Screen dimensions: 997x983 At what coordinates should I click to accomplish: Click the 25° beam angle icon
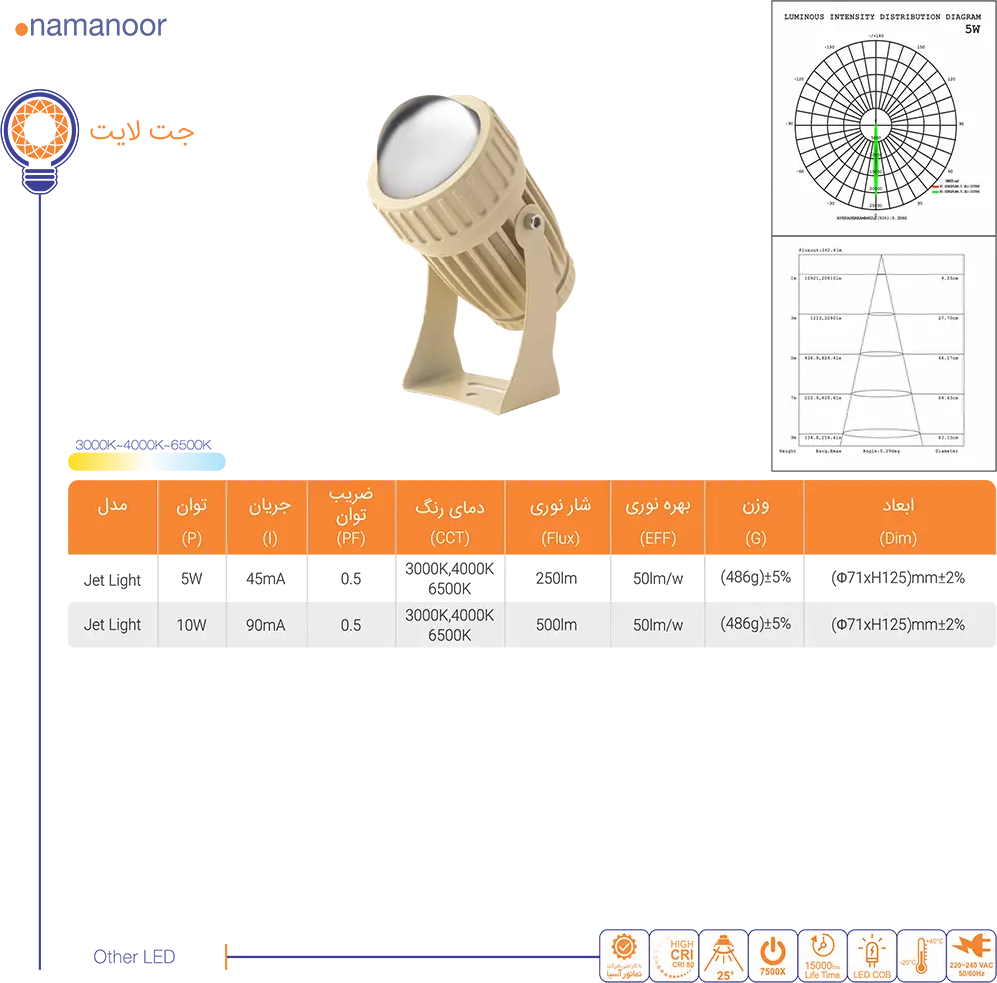722,955
